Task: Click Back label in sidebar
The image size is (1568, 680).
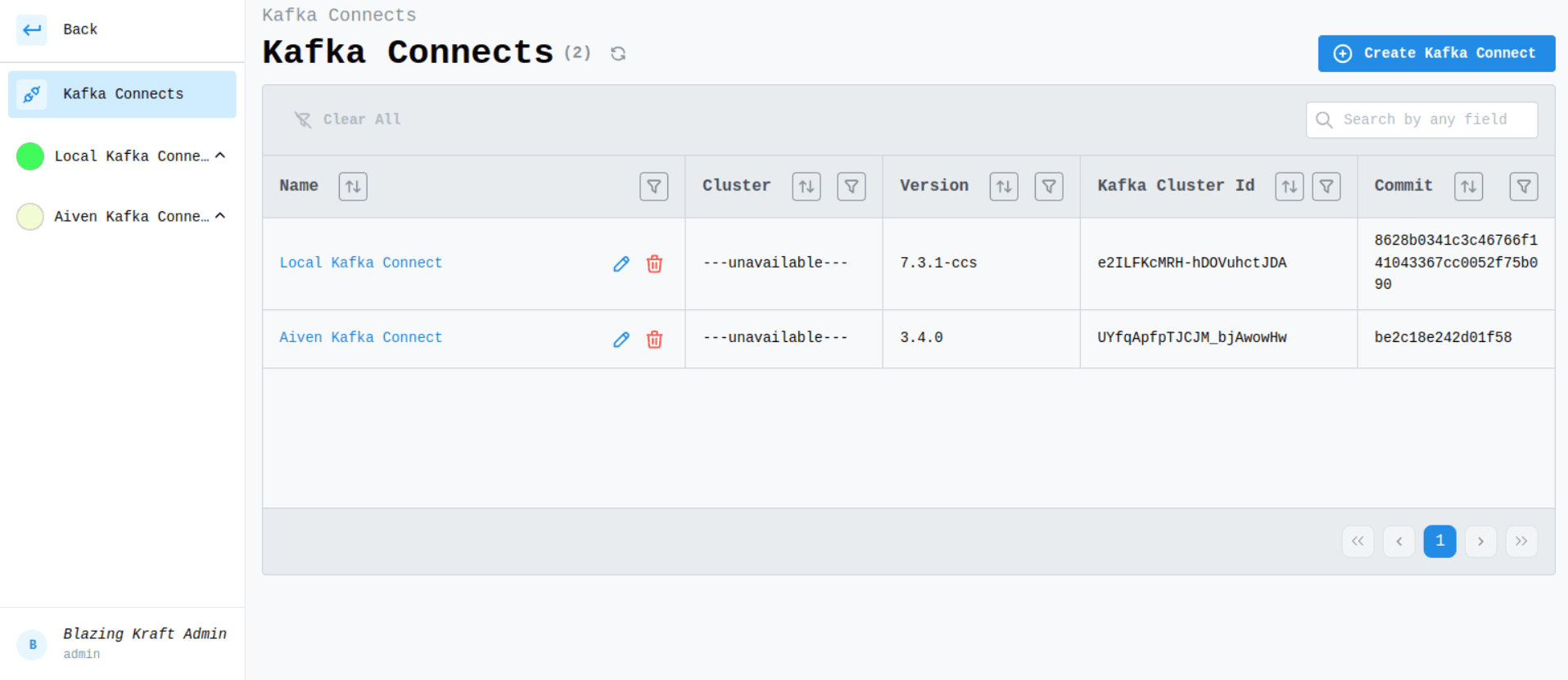Action: click(x=80, y=29)
